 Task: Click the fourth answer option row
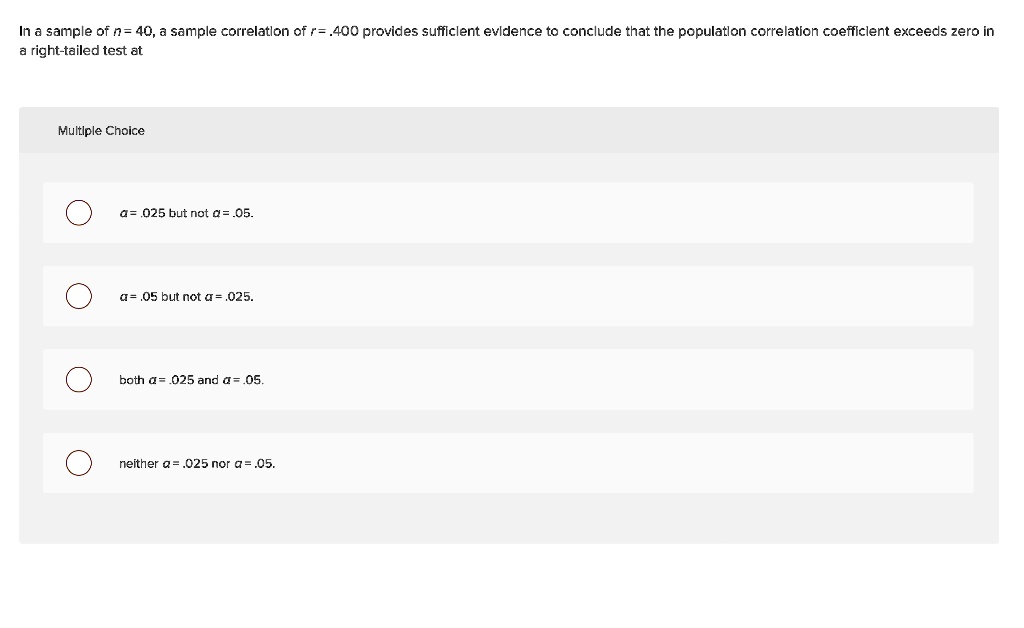click(508, 463)
